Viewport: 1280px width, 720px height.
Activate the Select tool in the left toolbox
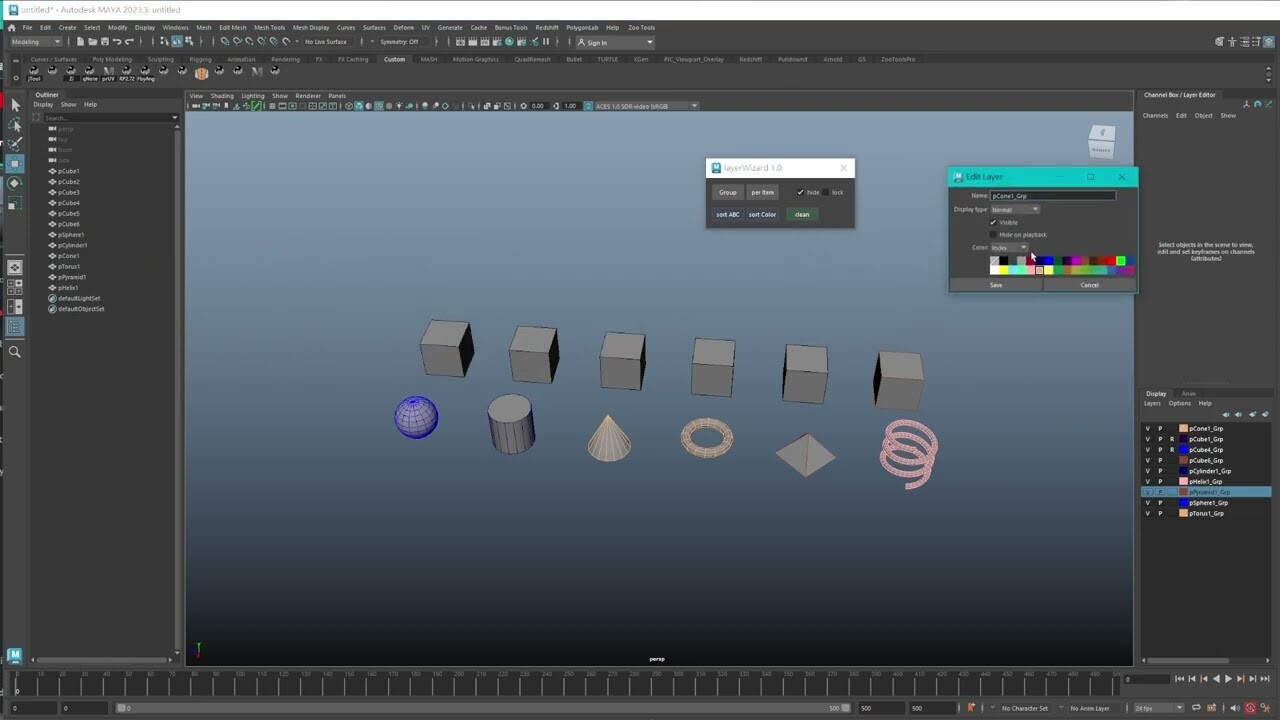click(15, 104)
